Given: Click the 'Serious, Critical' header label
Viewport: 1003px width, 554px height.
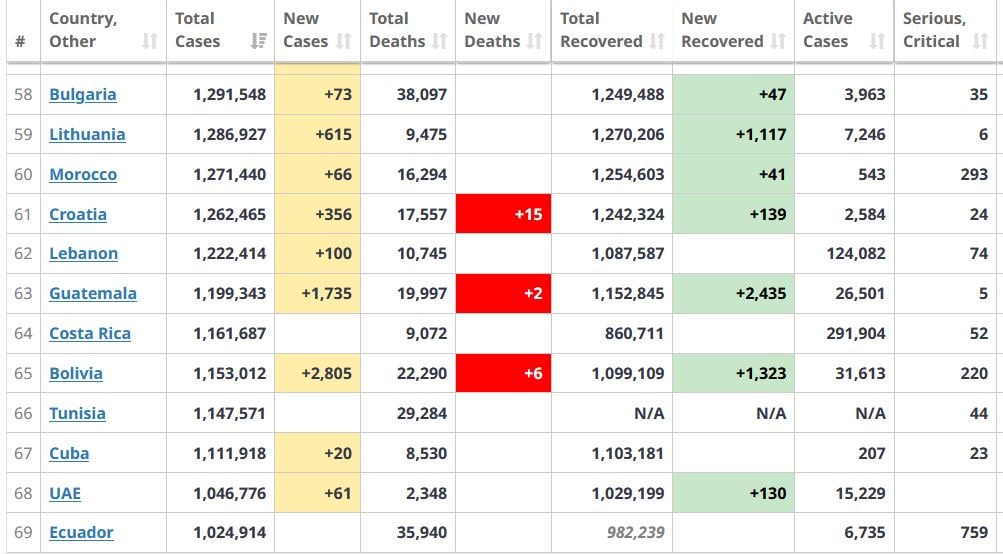Looking at the screenshot, I should click(935, 30).
